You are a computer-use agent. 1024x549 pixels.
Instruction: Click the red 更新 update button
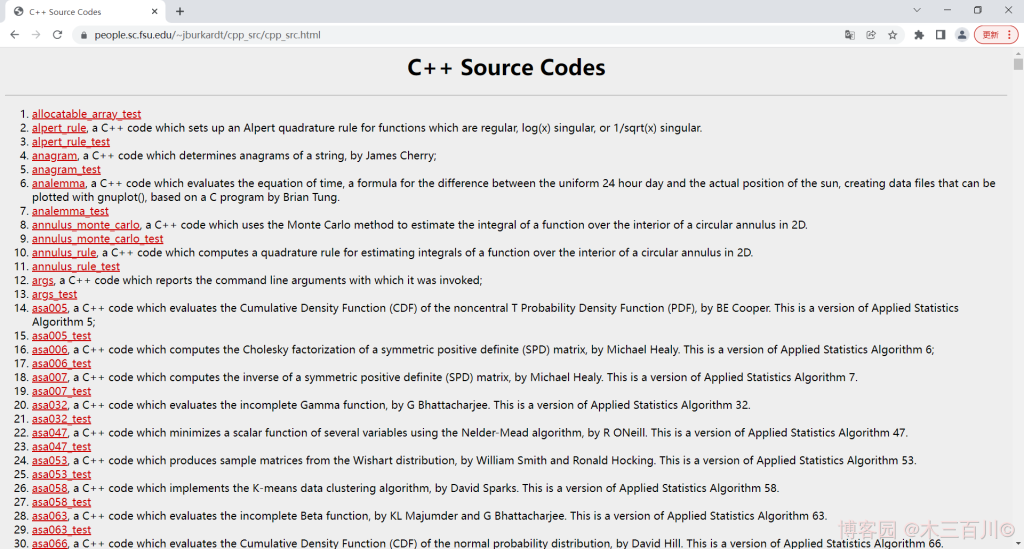point(995,35)
